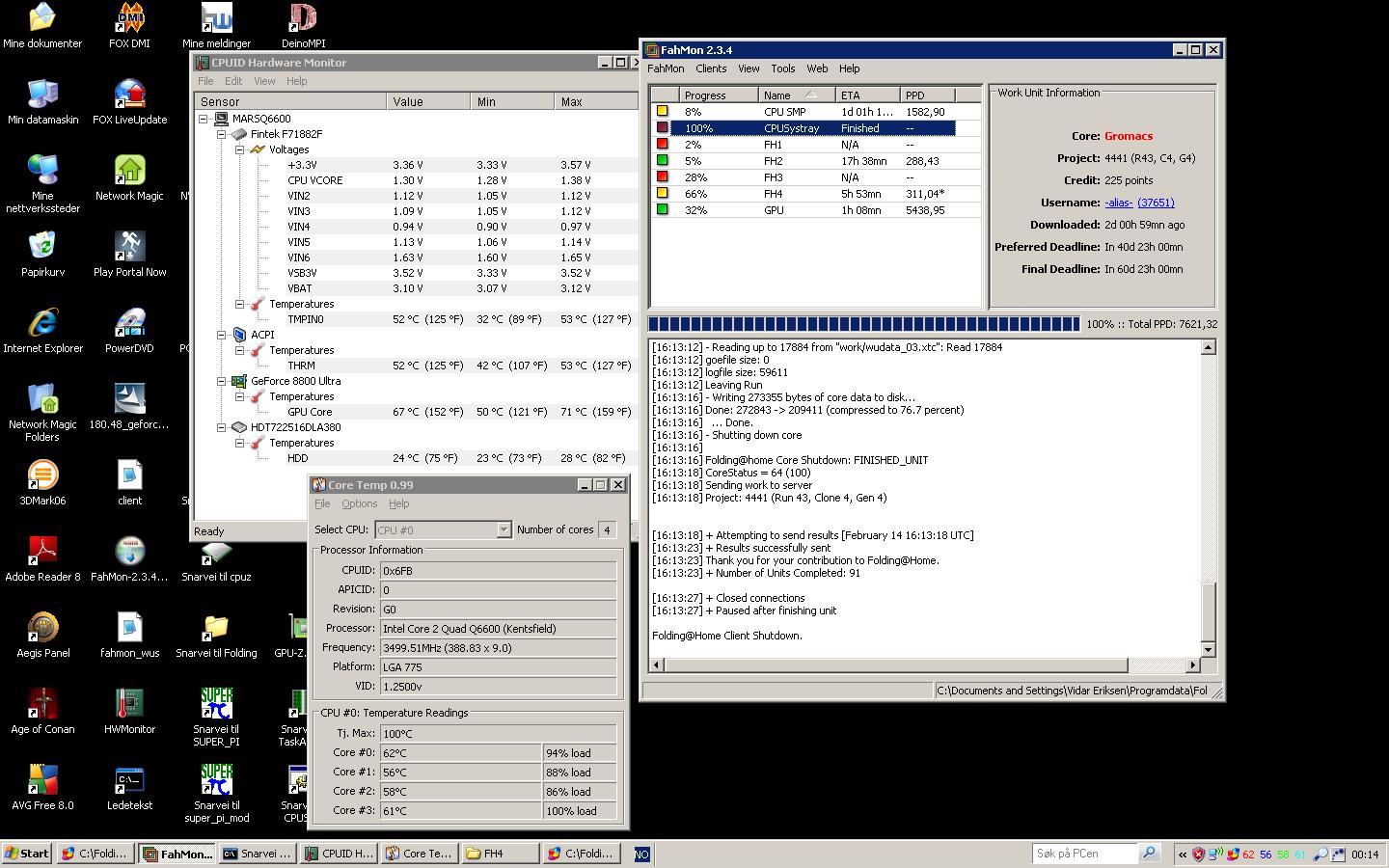Screen dimensions: 1389x868
Task: Sort FahMon list by PPD column
Action: [928, 95]
